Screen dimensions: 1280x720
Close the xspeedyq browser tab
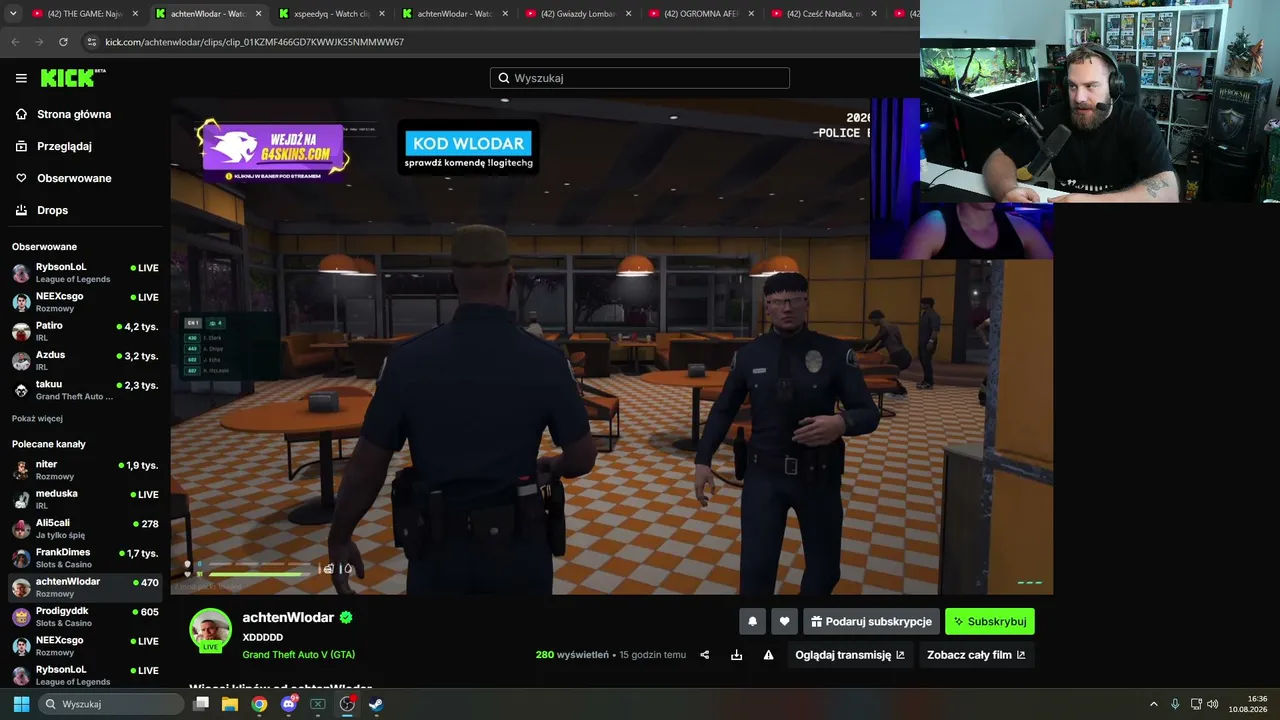[381, 14]
